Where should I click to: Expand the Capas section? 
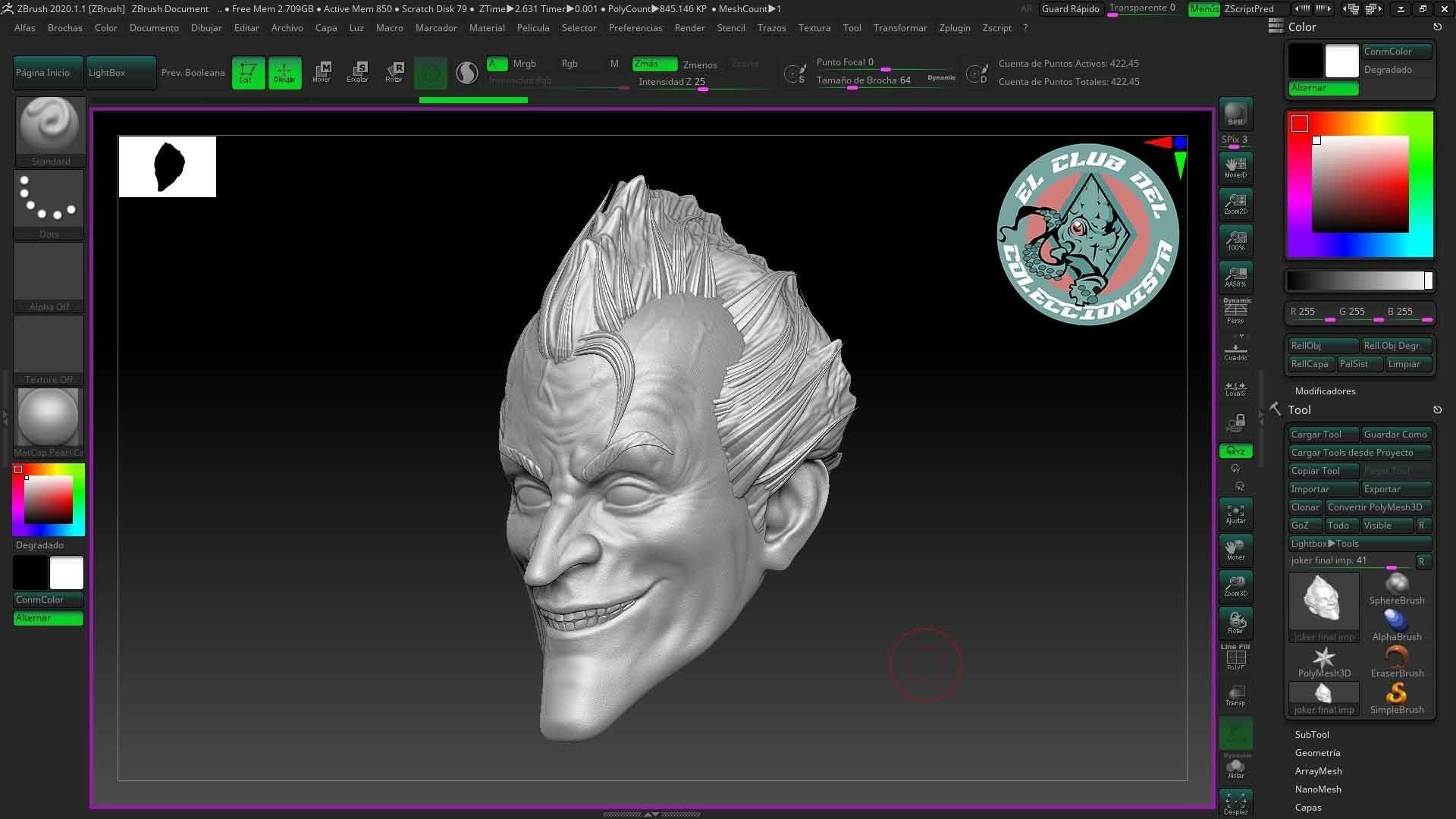(x=1308, y=808)
